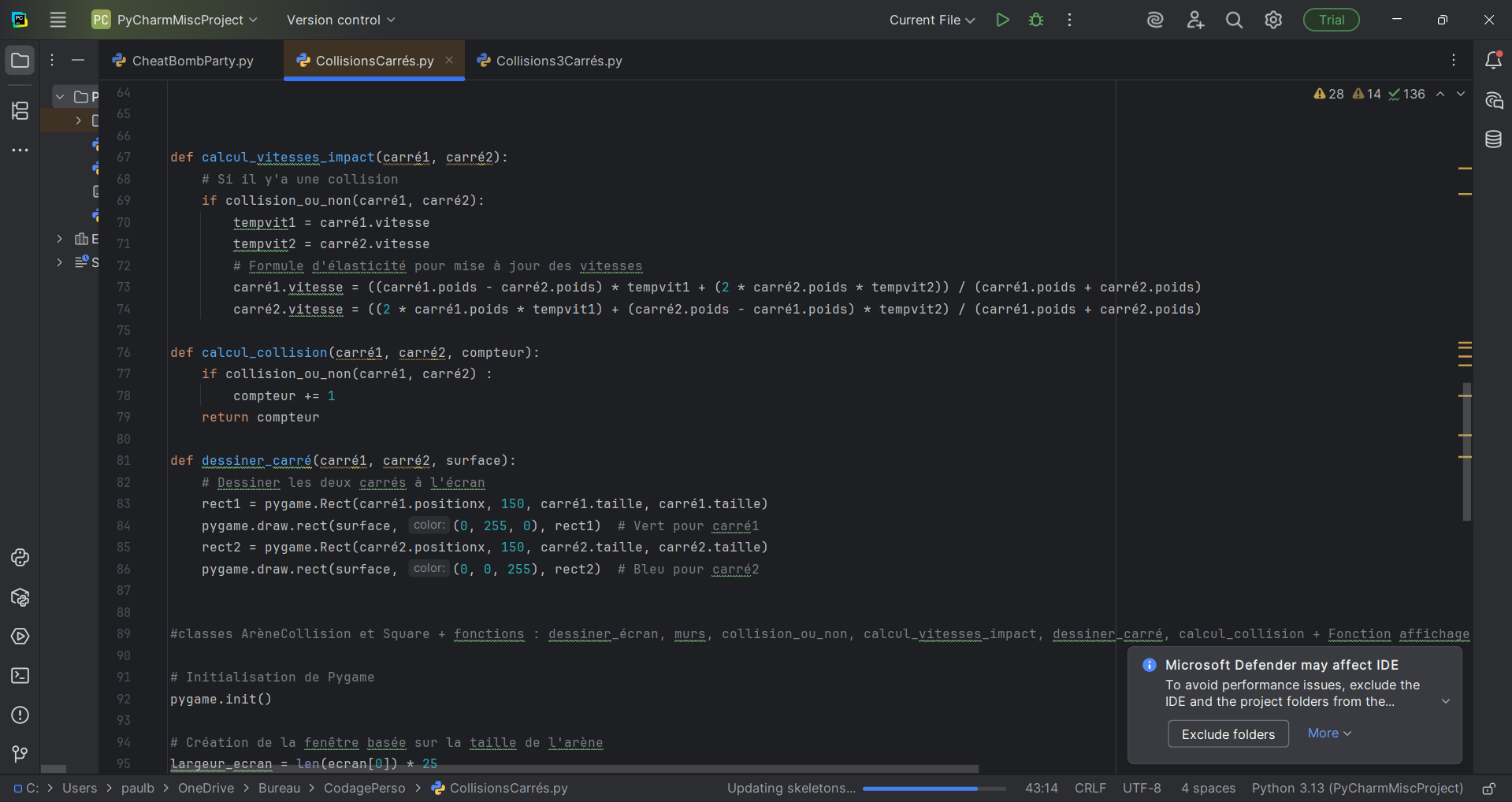Screen dimensions: 1512x802
Task: Go to previous highlighted error arrow
Action: point(1440,94)
